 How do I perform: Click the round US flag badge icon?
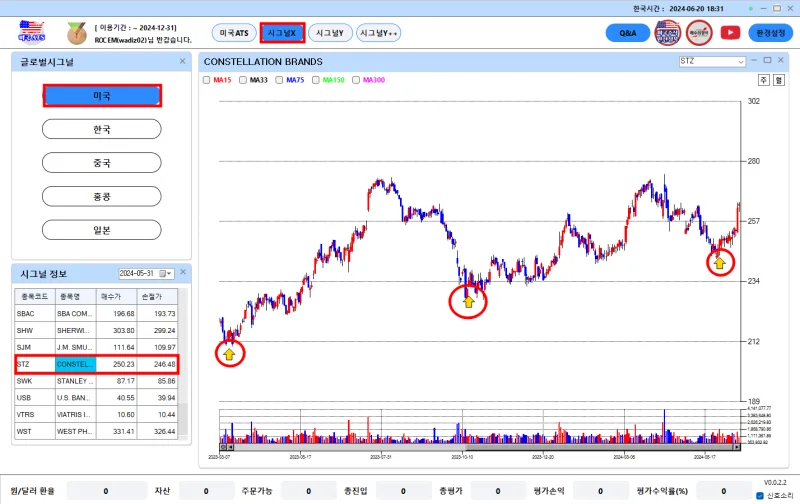[667, 33]
